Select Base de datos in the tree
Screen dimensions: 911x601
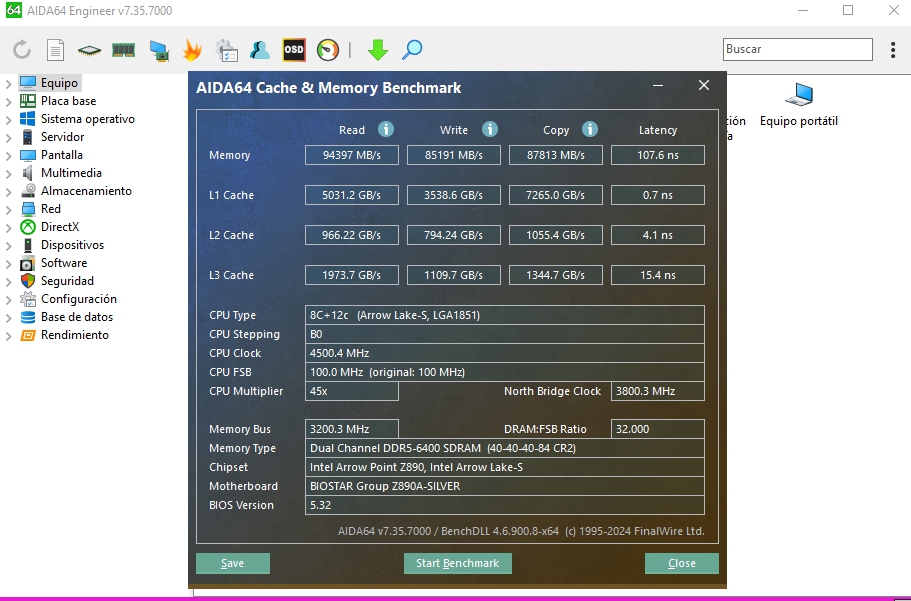[x=77, y=317]
